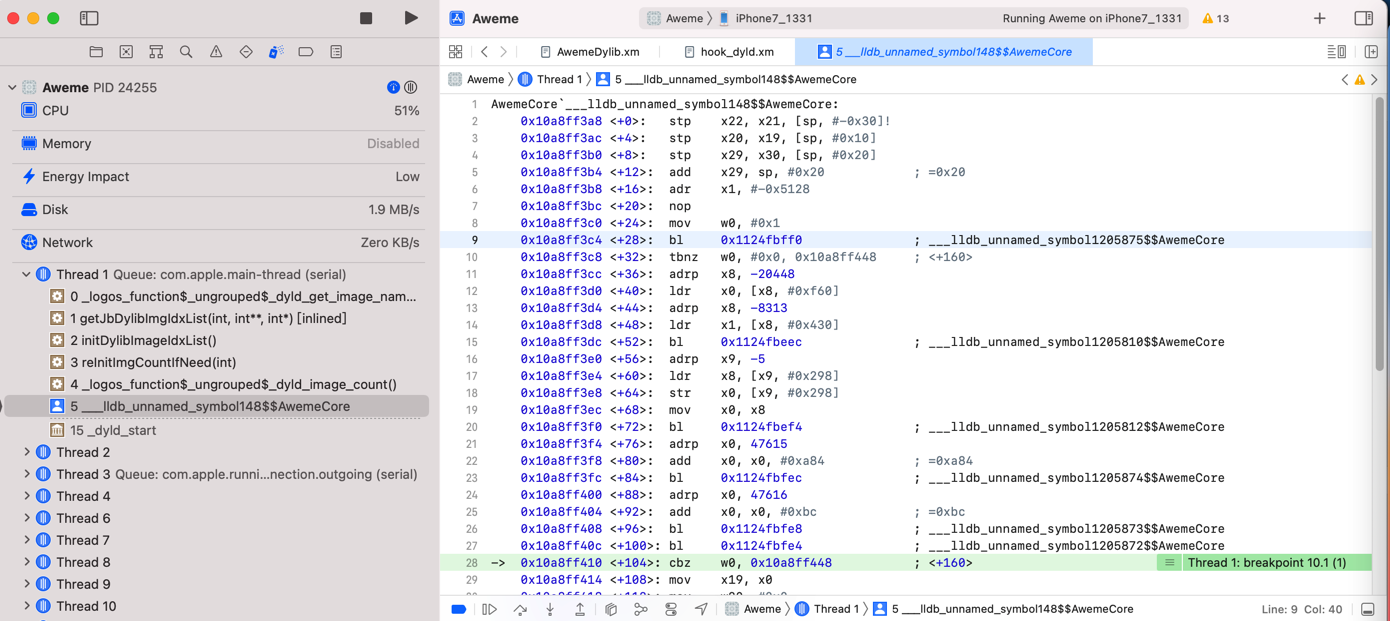Toggle breakpoints activation blue icon
Image resolution: width=1390 pixels, height=621 pixels.
459,609
